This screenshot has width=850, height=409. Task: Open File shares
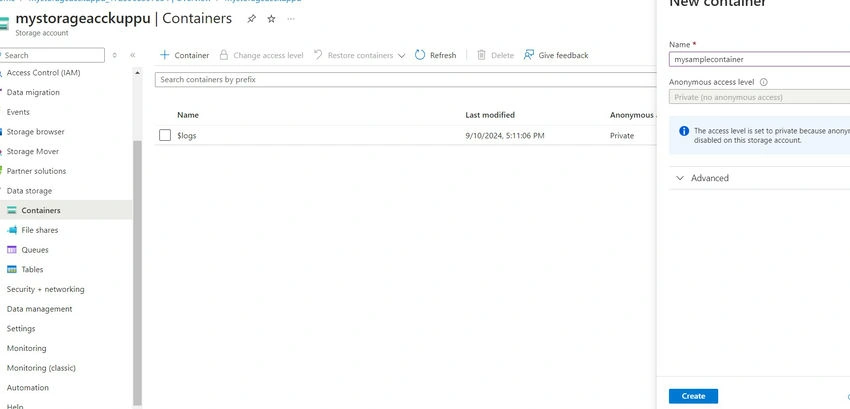pos(40,230)
